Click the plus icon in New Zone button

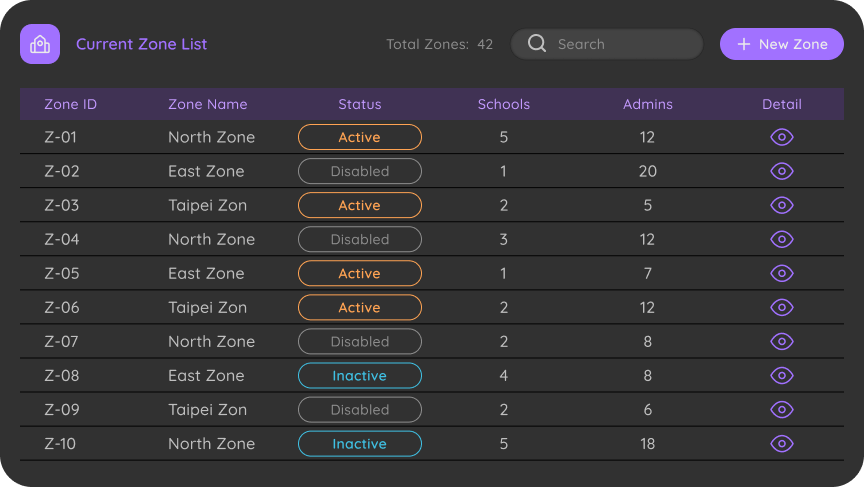744,44
